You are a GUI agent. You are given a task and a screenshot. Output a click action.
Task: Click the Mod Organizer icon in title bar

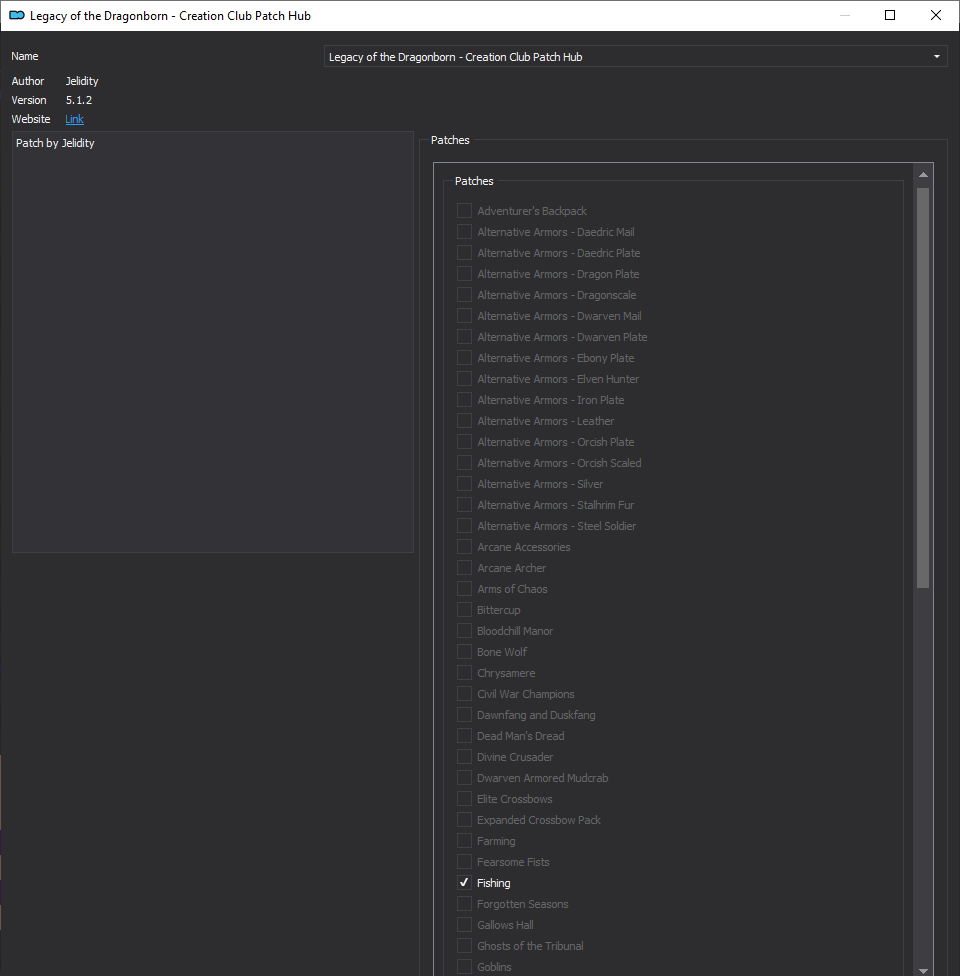17,16
